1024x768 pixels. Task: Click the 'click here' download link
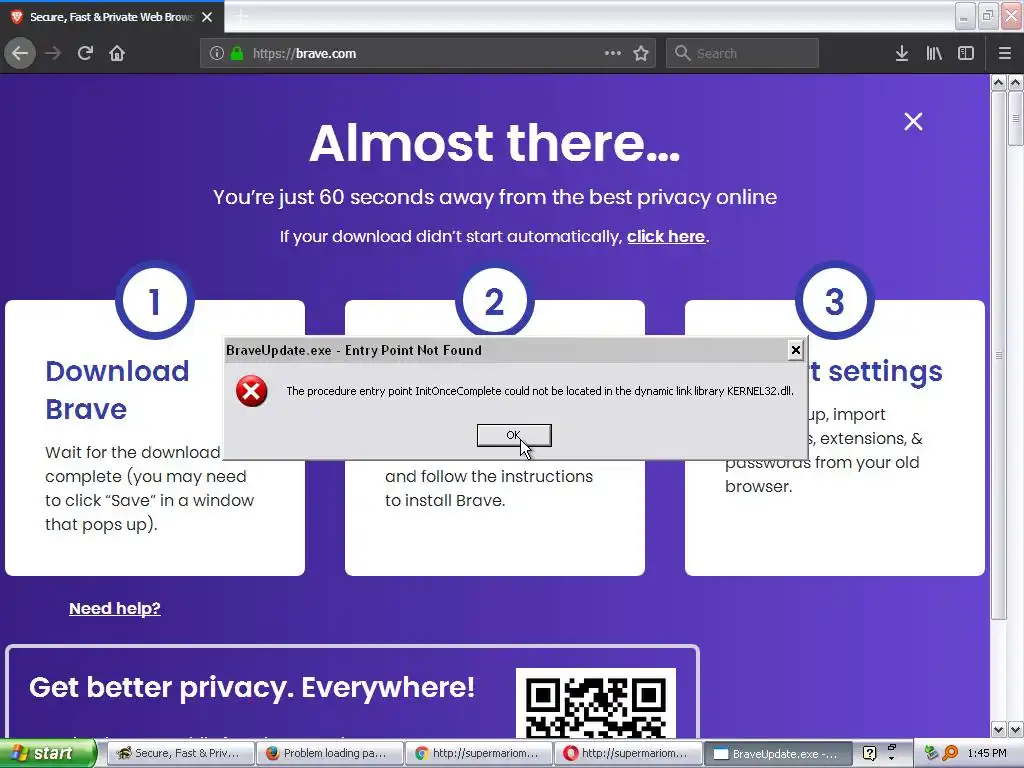click(x=666, y=236)
